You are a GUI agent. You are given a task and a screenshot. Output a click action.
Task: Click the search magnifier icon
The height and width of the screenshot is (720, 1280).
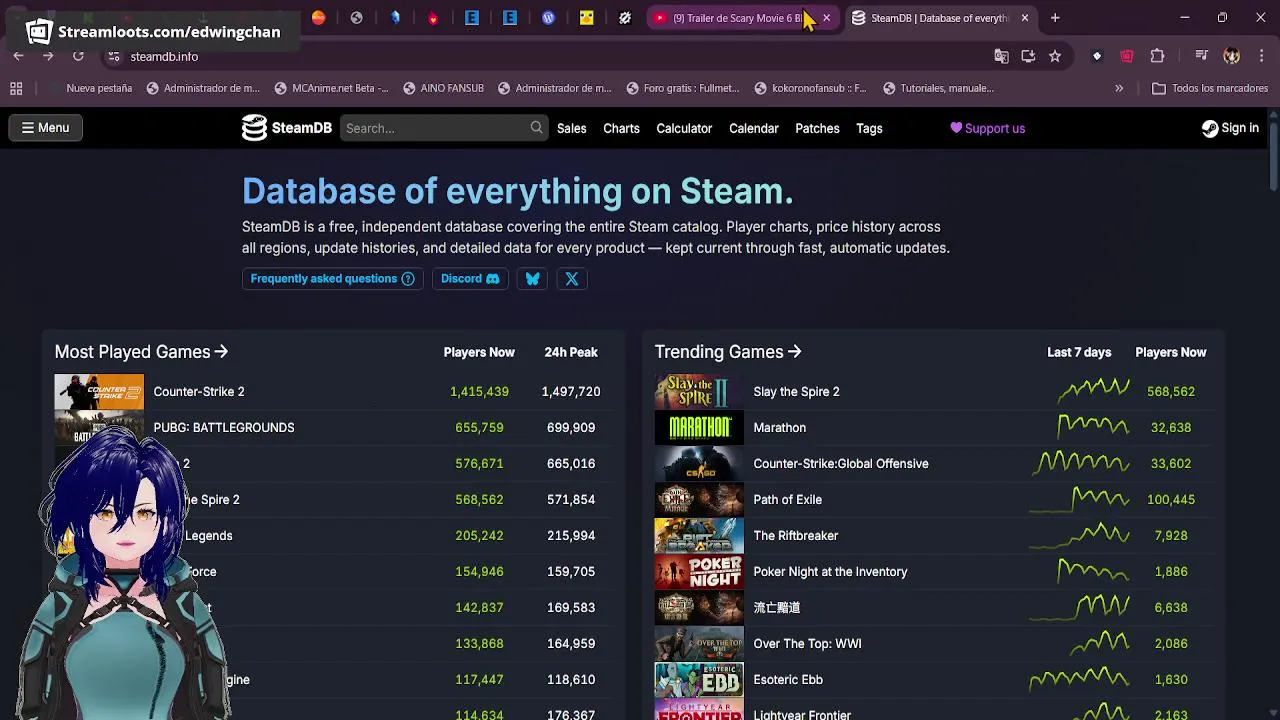537,128
